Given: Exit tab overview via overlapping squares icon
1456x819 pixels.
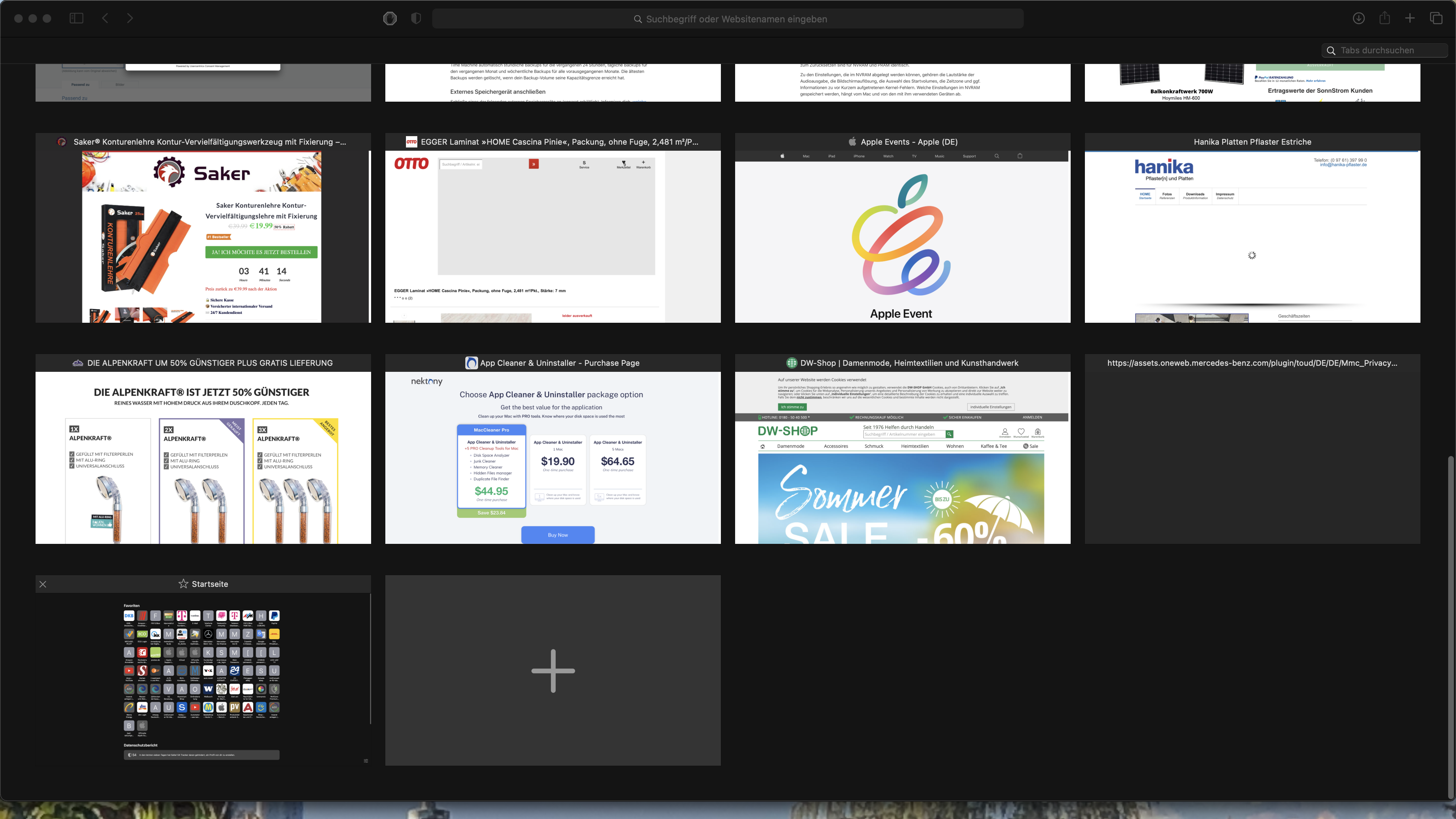Looking at the screenshot, I should [1436, 18].
